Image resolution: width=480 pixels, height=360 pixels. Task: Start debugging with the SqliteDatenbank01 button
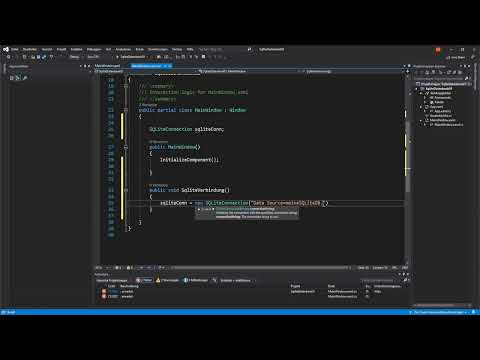coord(131,57)
